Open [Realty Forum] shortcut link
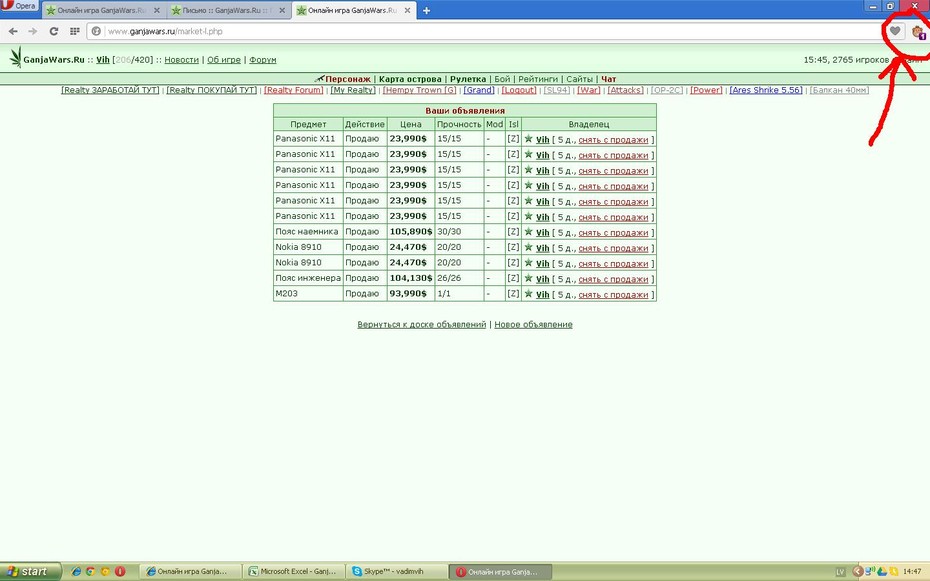The width and height of the screenshot is (930, 581). click(294, 90)
